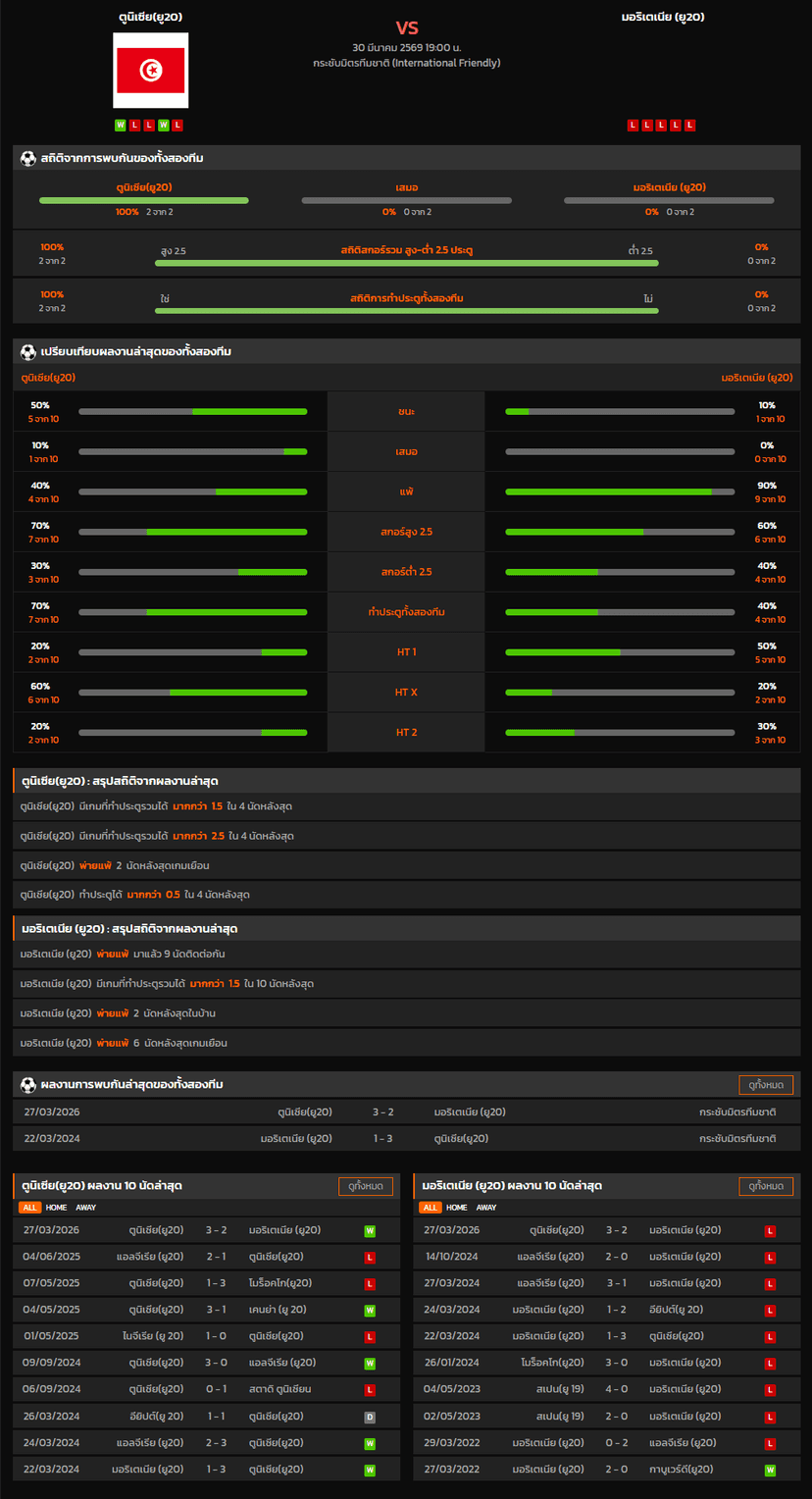This screenshot has height=1499, width=812.
Task: Click first green W badge under Tunisia flag
Action: point(120,125)
